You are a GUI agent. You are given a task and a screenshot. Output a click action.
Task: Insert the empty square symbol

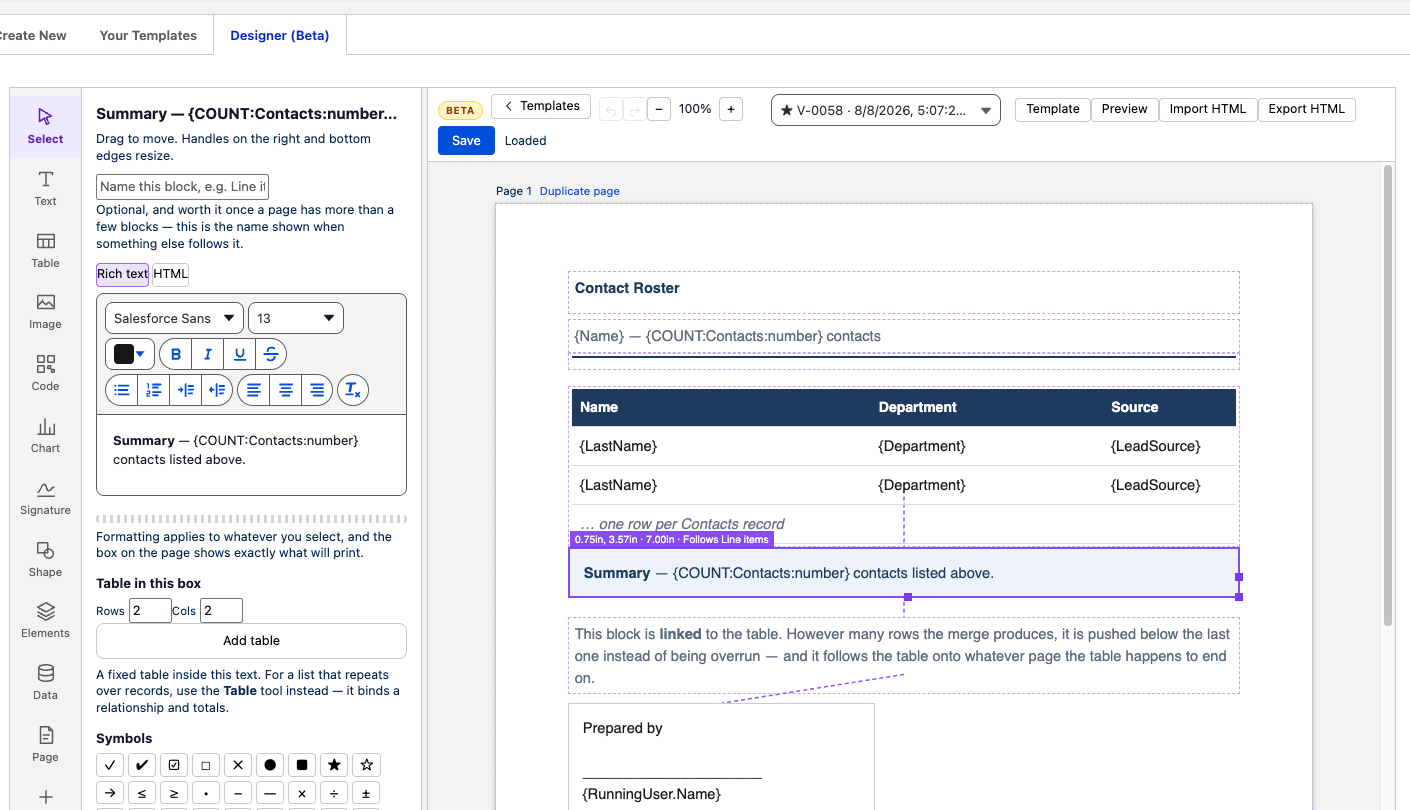206,765
